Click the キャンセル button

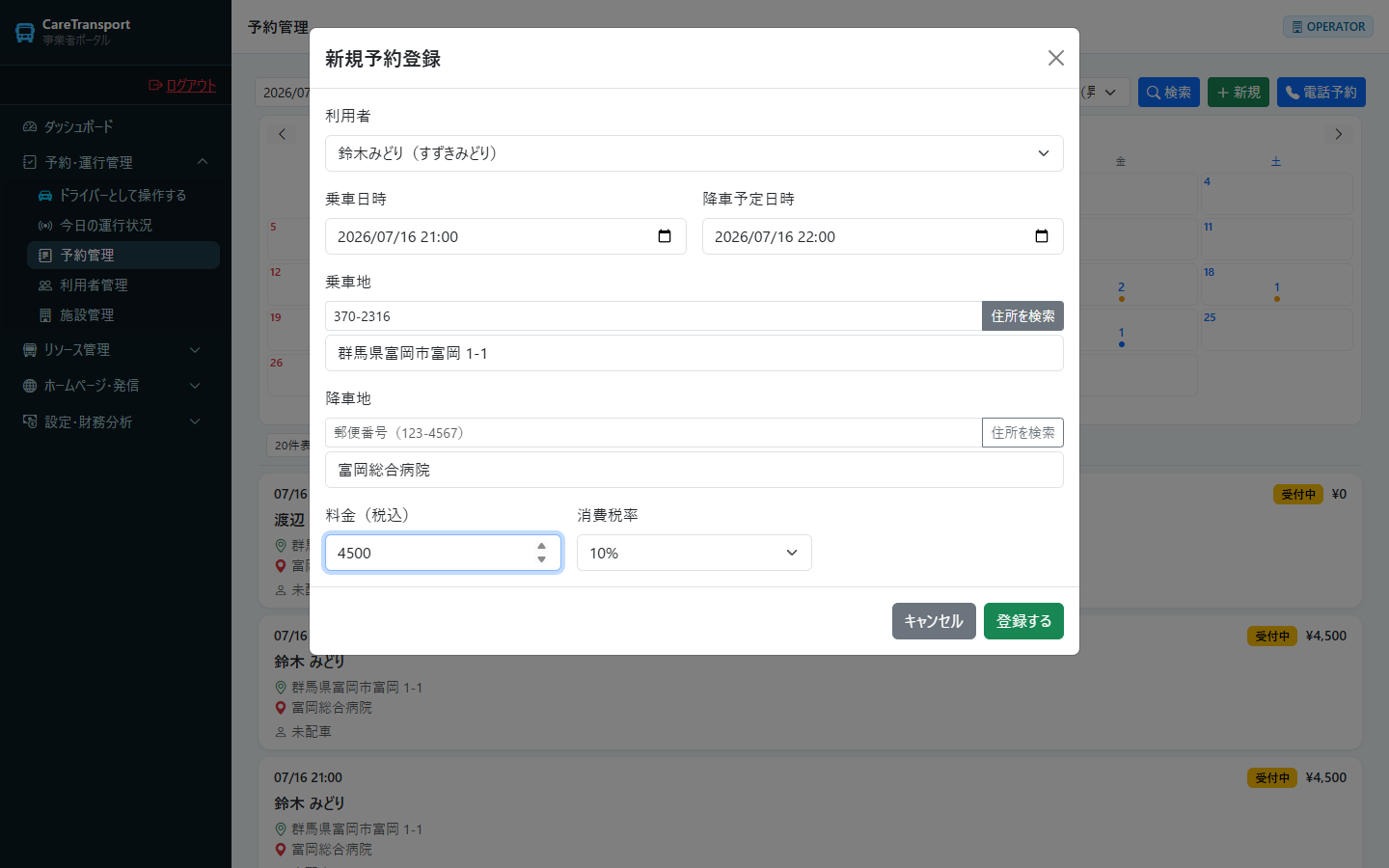(934, 621)
